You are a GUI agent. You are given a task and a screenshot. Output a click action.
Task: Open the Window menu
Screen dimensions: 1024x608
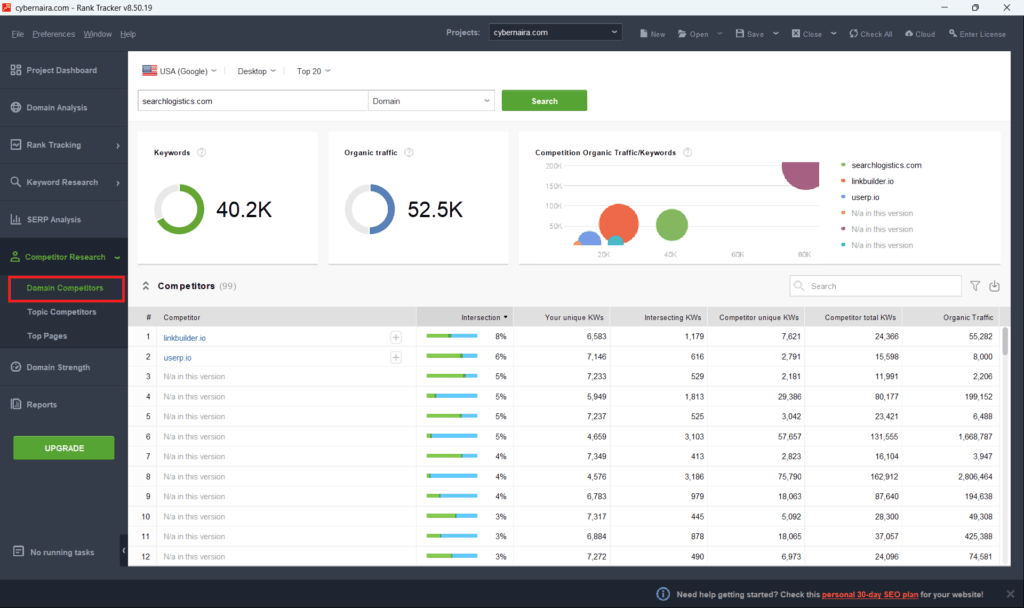click(97, 34)
